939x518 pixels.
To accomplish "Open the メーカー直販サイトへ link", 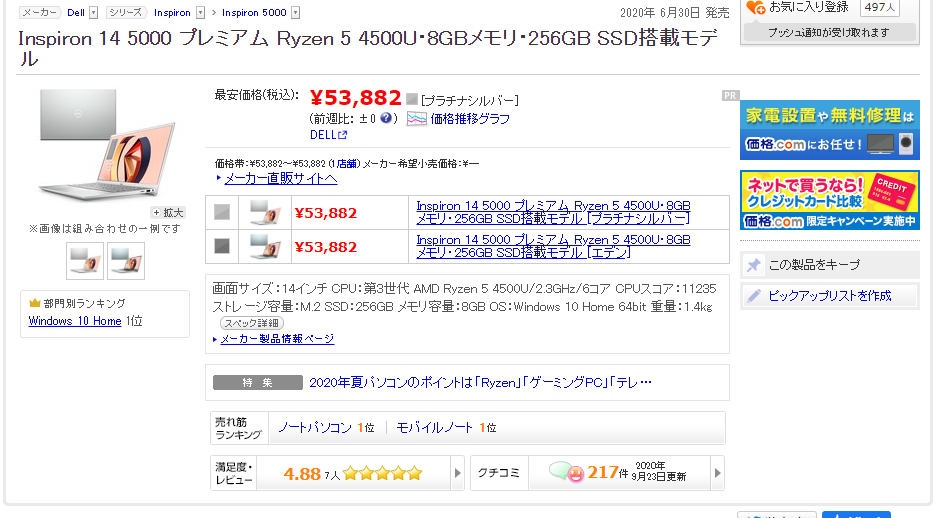I will click(x=281, y=178).
